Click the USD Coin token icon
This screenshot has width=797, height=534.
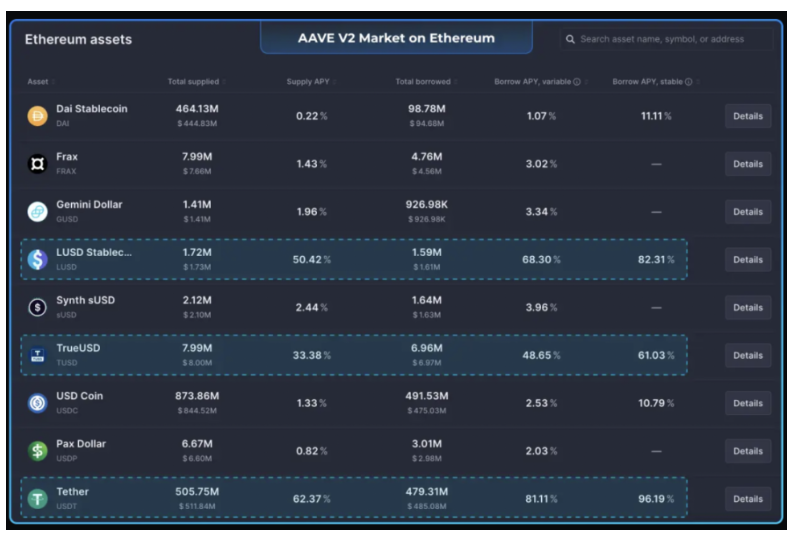point(37,403)
